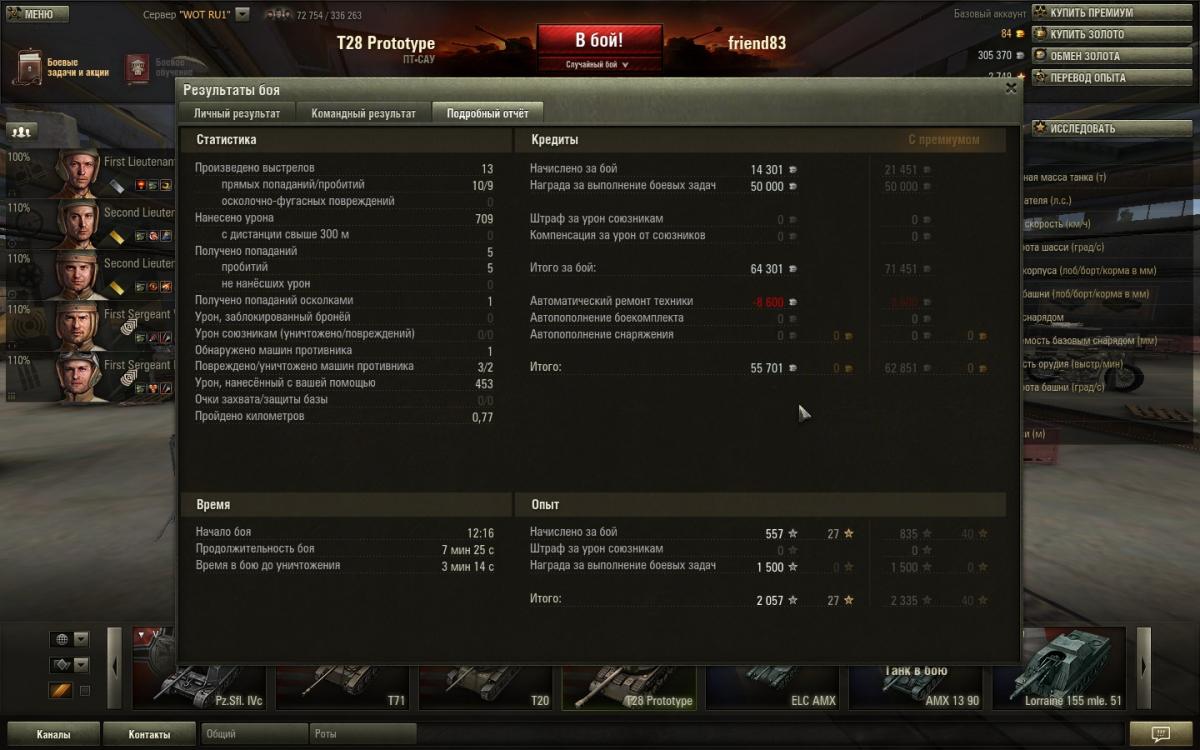
Task: Expand the Случайный бой battle type dropdown
Action: [x=599, y=64]
